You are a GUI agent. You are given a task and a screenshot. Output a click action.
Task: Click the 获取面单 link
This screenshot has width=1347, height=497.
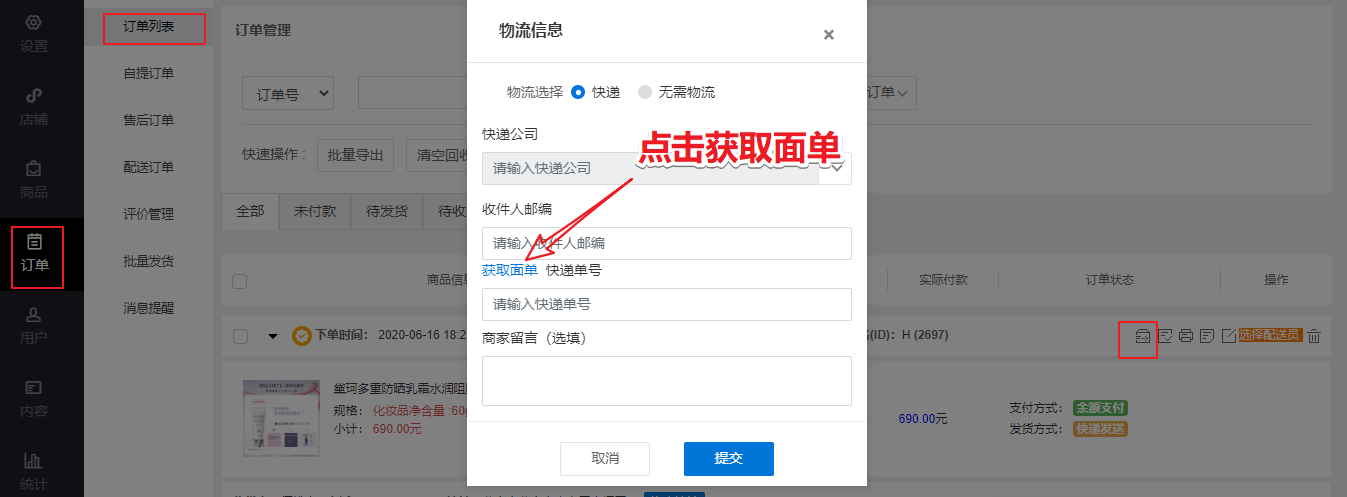[x=509, y=270]
